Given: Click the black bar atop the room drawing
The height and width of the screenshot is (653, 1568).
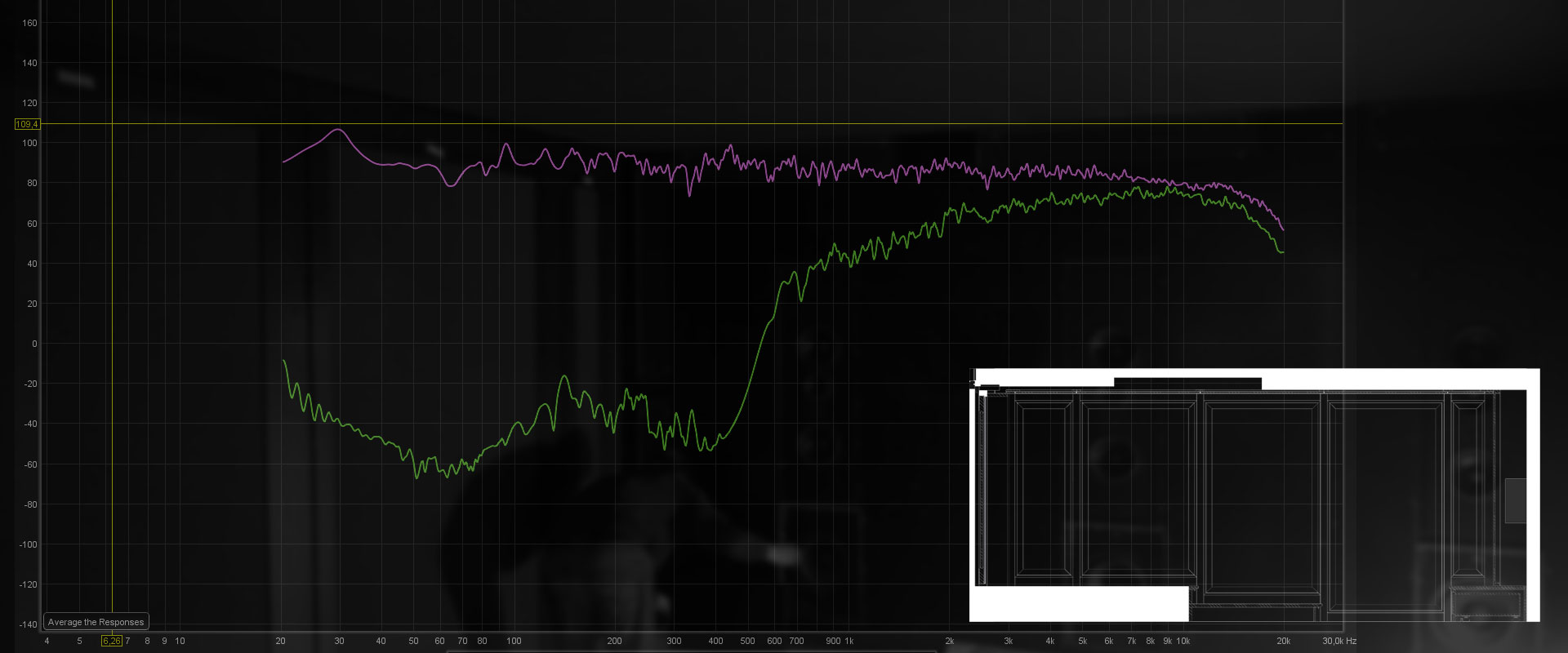Looking at the screenshot, I should tap(1187, 383).
